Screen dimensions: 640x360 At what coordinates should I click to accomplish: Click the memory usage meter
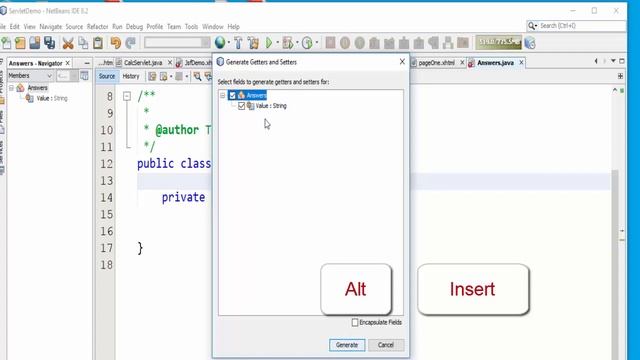[499, 42]
